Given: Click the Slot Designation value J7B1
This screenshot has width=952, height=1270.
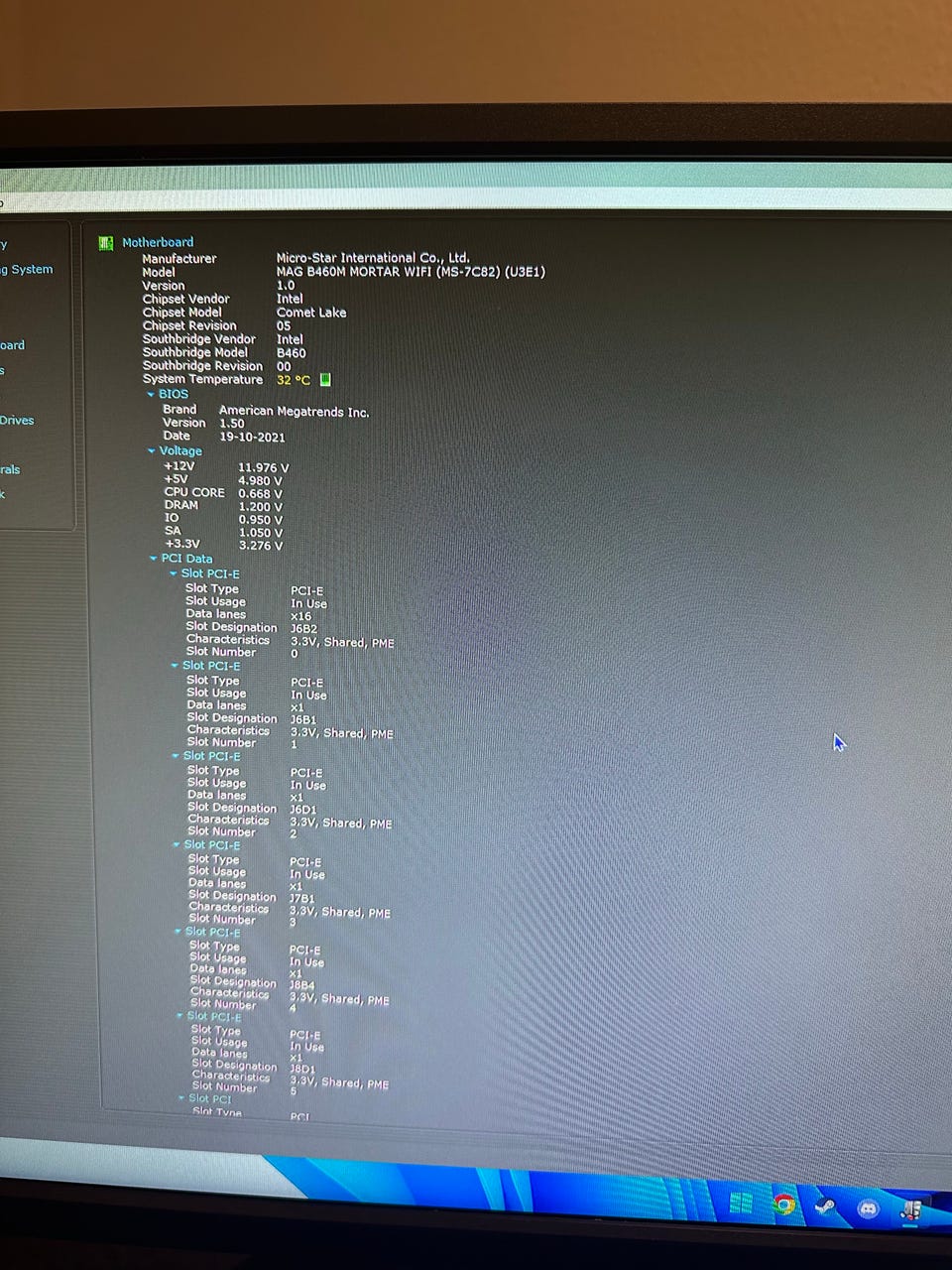Looking at the screenshot, I should click(302, 899).
